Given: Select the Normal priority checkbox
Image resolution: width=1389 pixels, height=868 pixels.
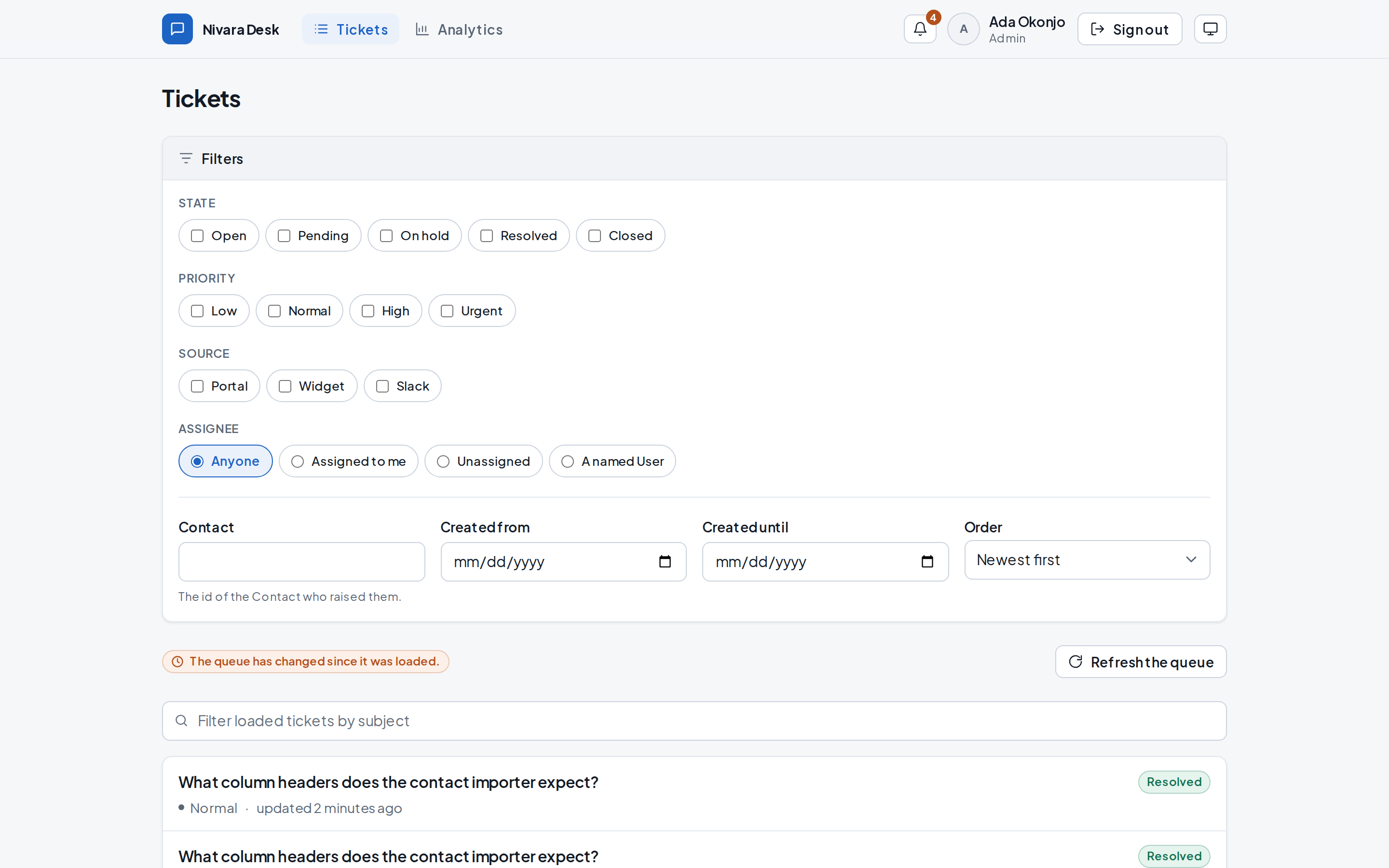Looking at the screenshot, I should (x=274, y=311).
